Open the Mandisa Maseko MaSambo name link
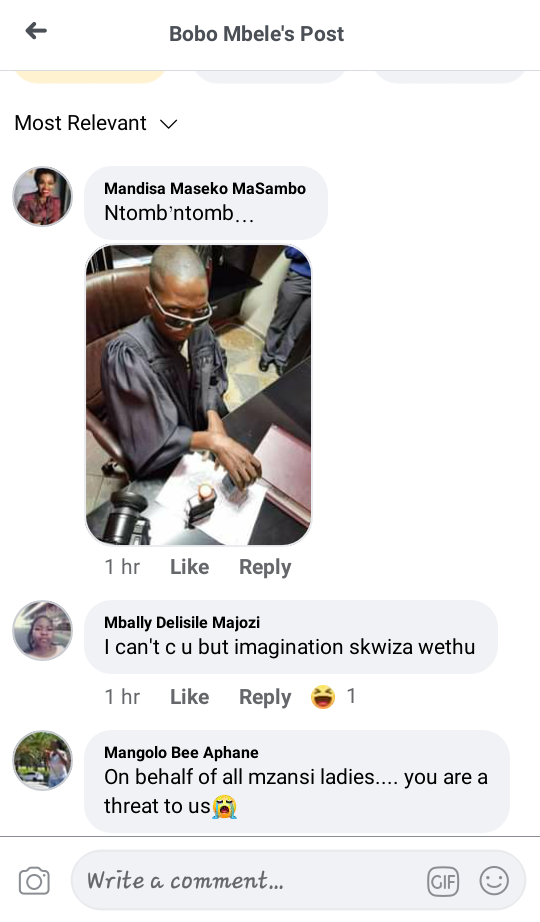Image resolution: width=540 pixels, height=922 pixels. tap(205, 188)
